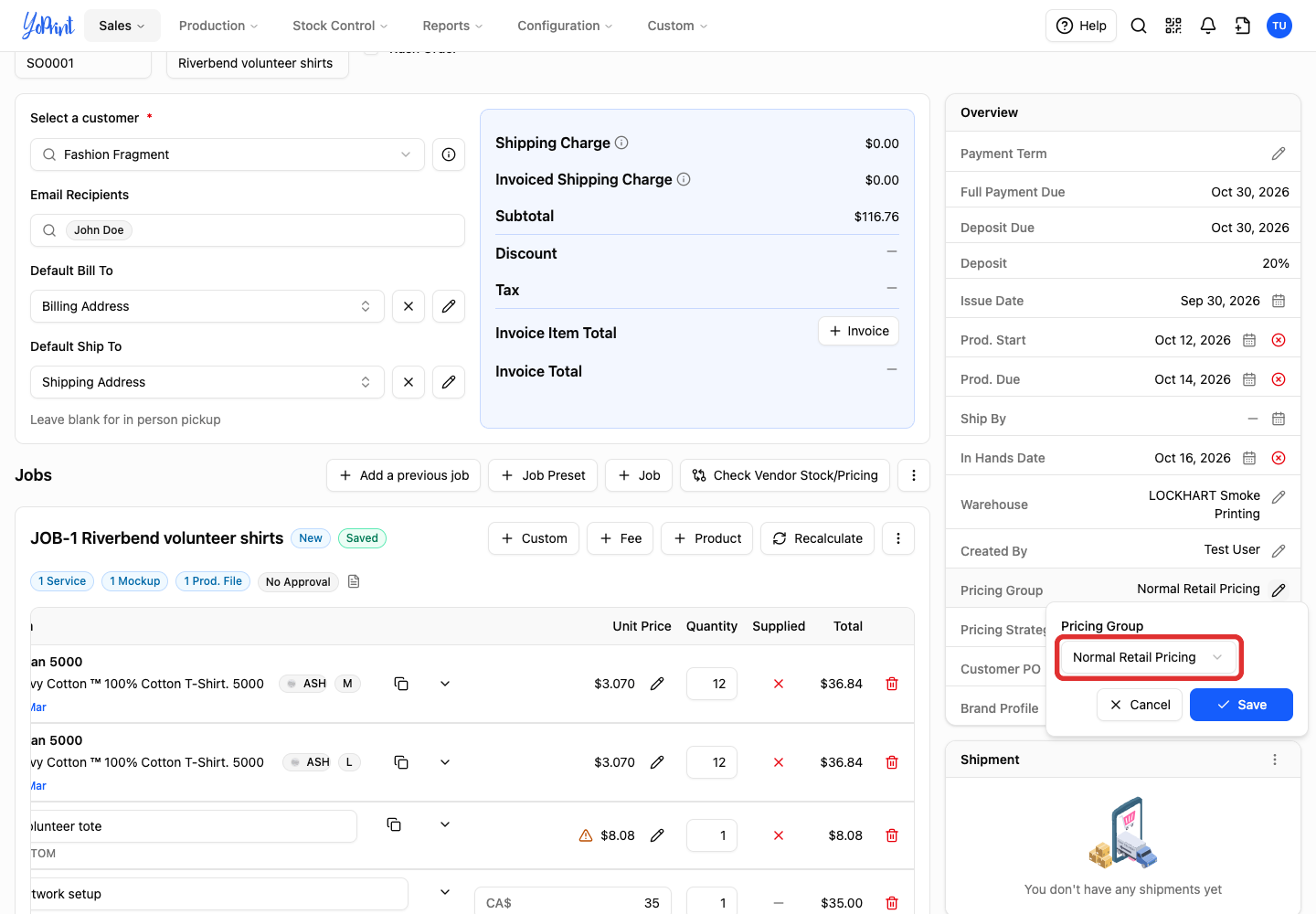Edit the Billing Address with pencil icon

point(449,306)
